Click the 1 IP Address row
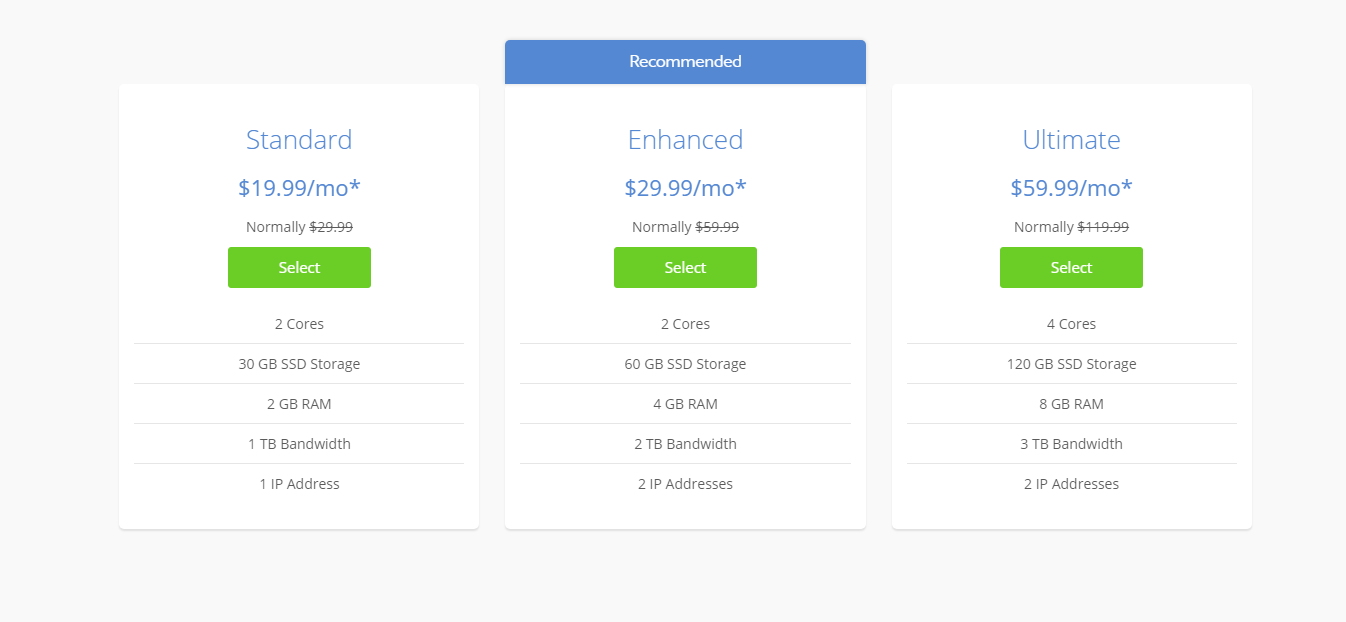The image size is (1346, 622). click(299, 484)
